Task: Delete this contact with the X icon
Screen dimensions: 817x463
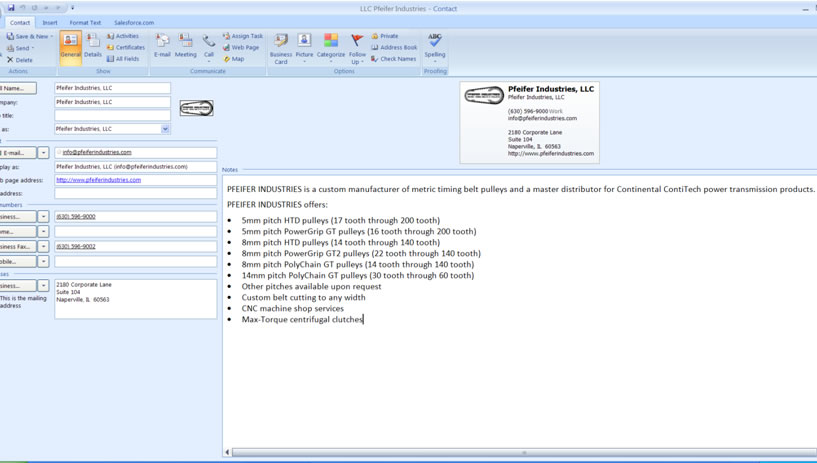Action: click(10, 60)
